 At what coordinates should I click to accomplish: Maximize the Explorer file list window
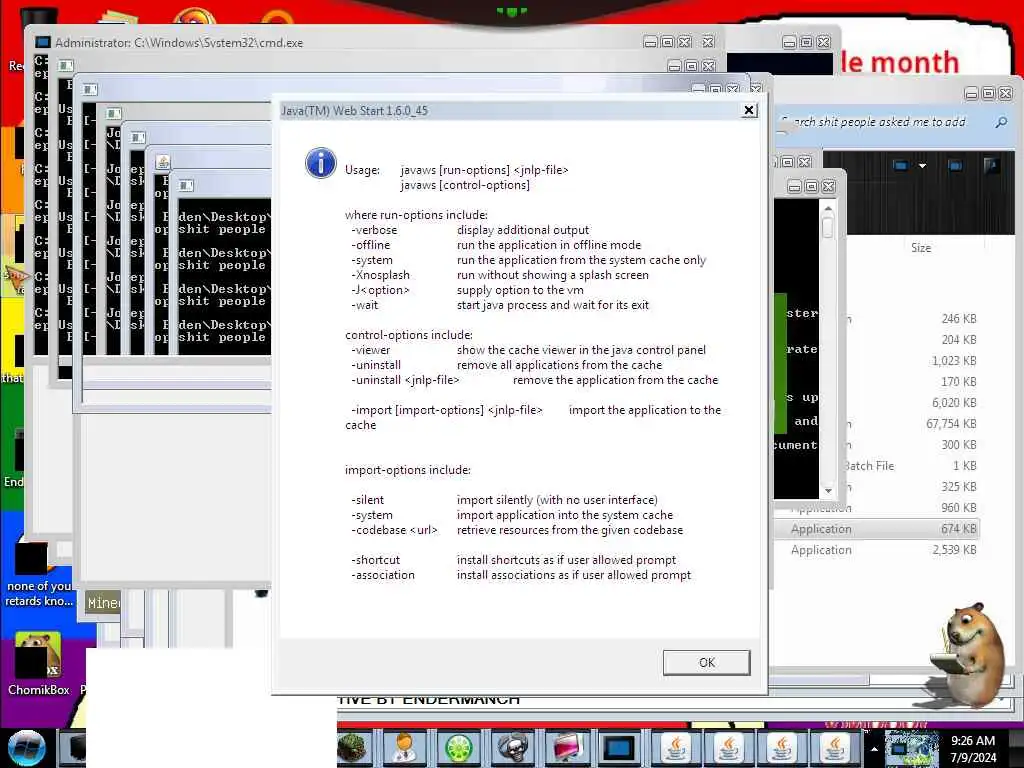click(988, 93)
